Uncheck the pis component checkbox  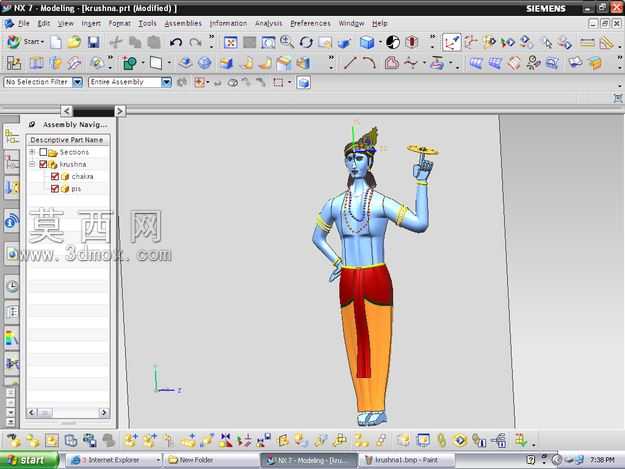[55, 188]
